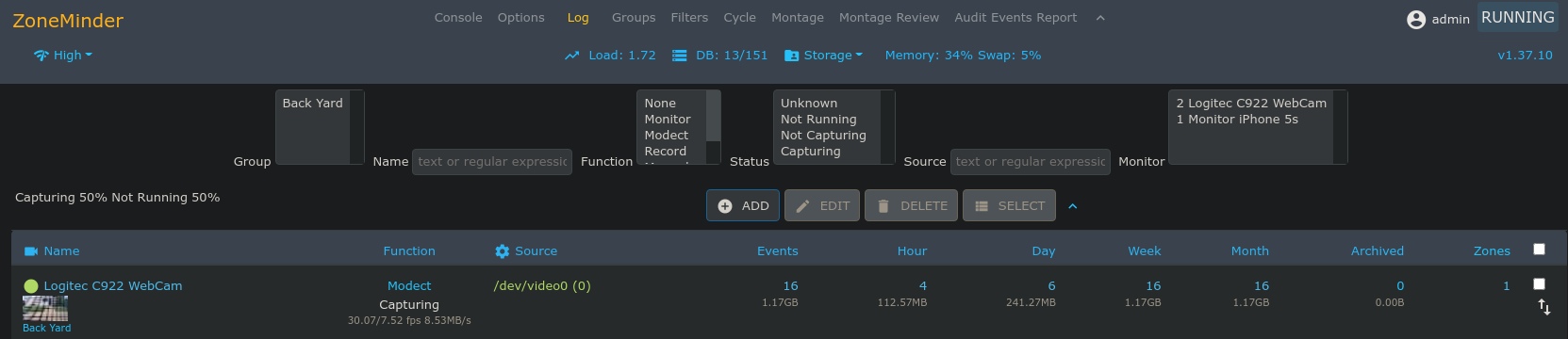Open the Logitec C922 WebCam monitor link
Viewport: 1568px width, 339px height.
click(x=113, y=286)
